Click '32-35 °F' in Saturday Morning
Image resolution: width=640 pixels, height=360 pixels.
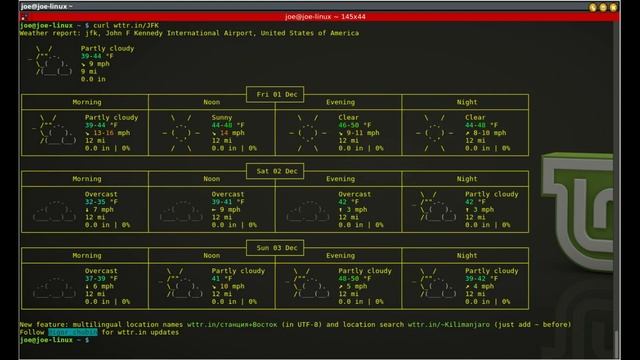[101, 202]
